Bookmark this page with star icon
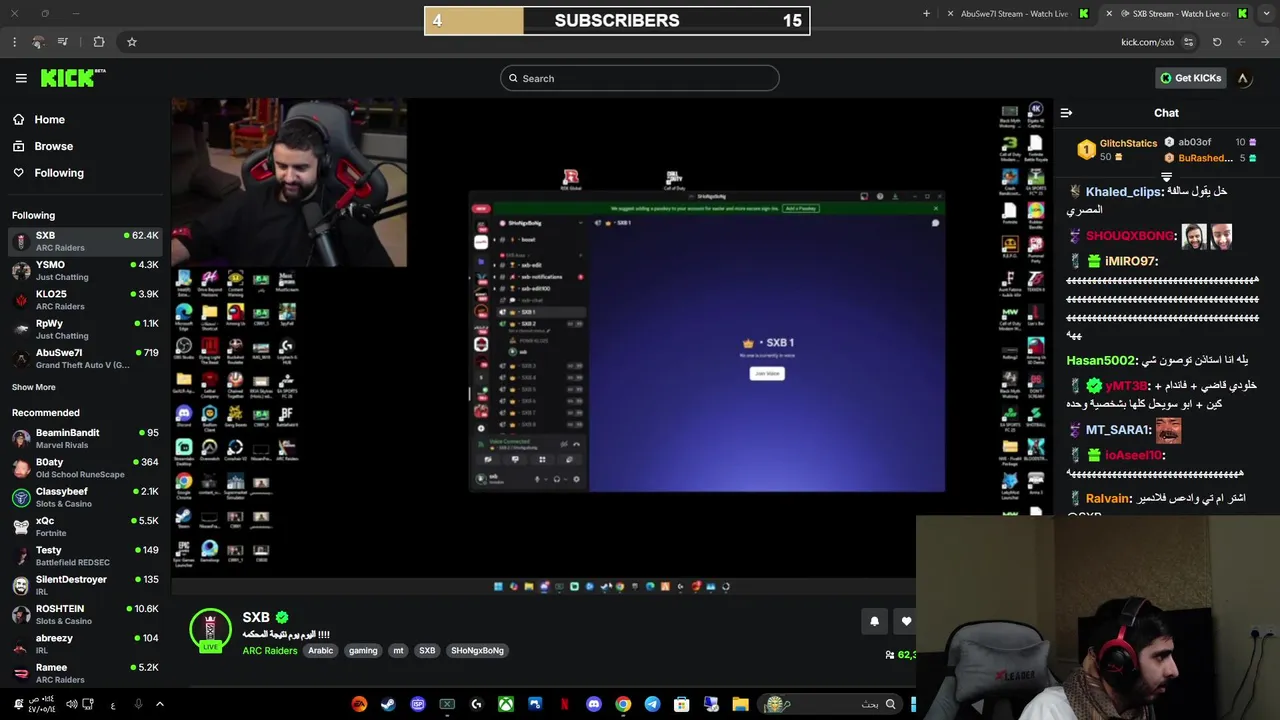Screen dimensions: 1280x720 (x=131, y=42)
